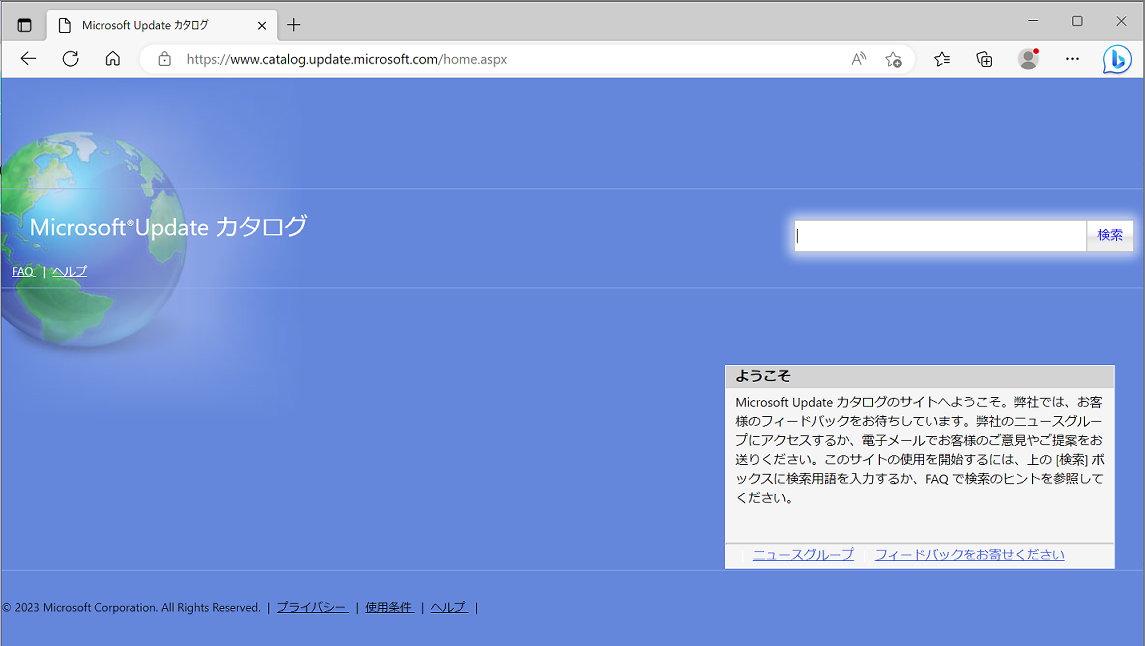Open the Favorites list
This screenshot has width=1145, height=646.
pyautogui.click(x=942, y=59)
